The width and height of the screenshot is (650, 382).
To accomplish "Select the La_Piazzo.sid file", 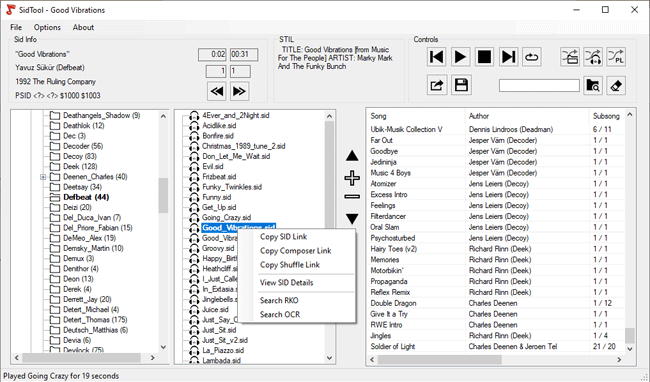I will click(x=223, y=351).
